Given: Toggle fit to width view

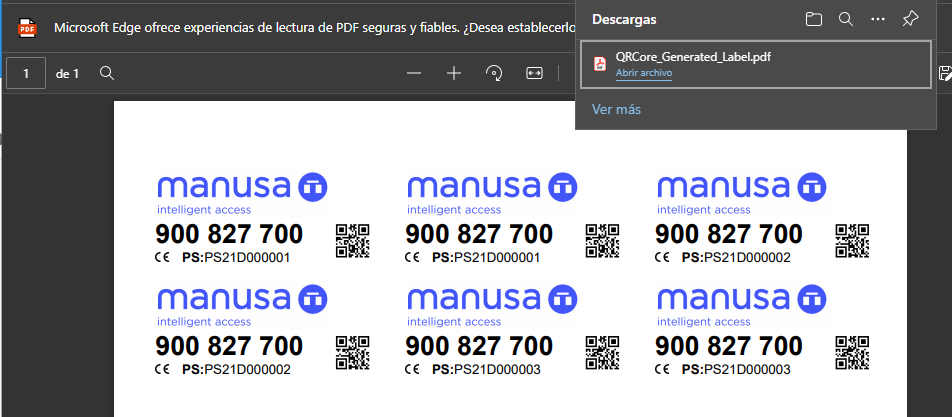Looking at the screenshot, I should 534,74.
